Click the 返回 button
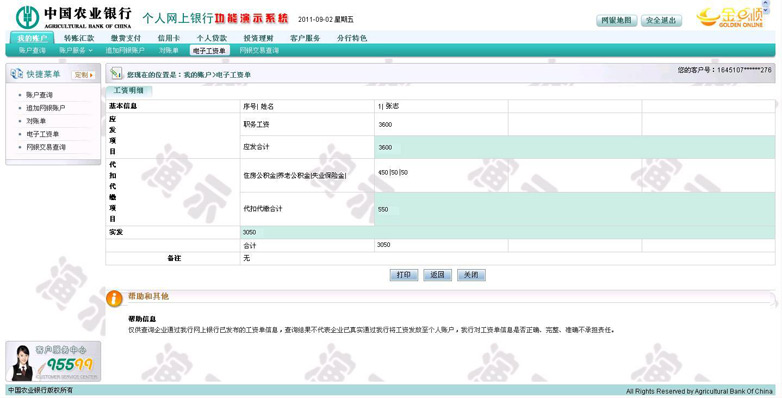 click(x=437, y=275)
